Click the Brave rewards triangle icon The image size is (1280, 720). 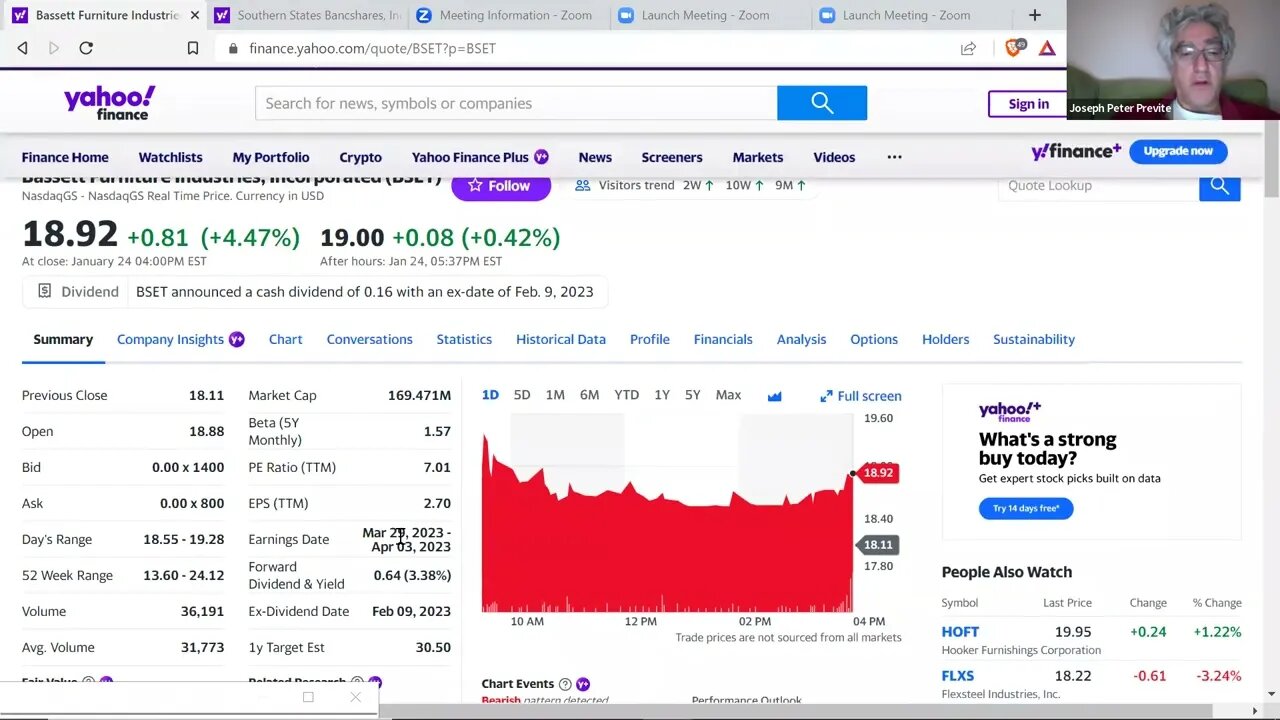tap(1047, 48)
